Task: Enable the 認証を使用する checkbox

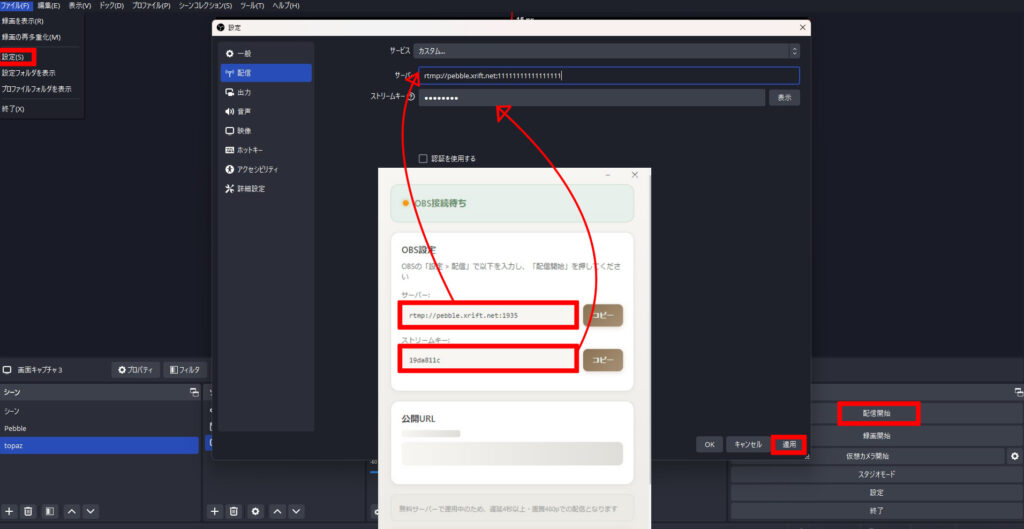Action: [x=423, y=158]
